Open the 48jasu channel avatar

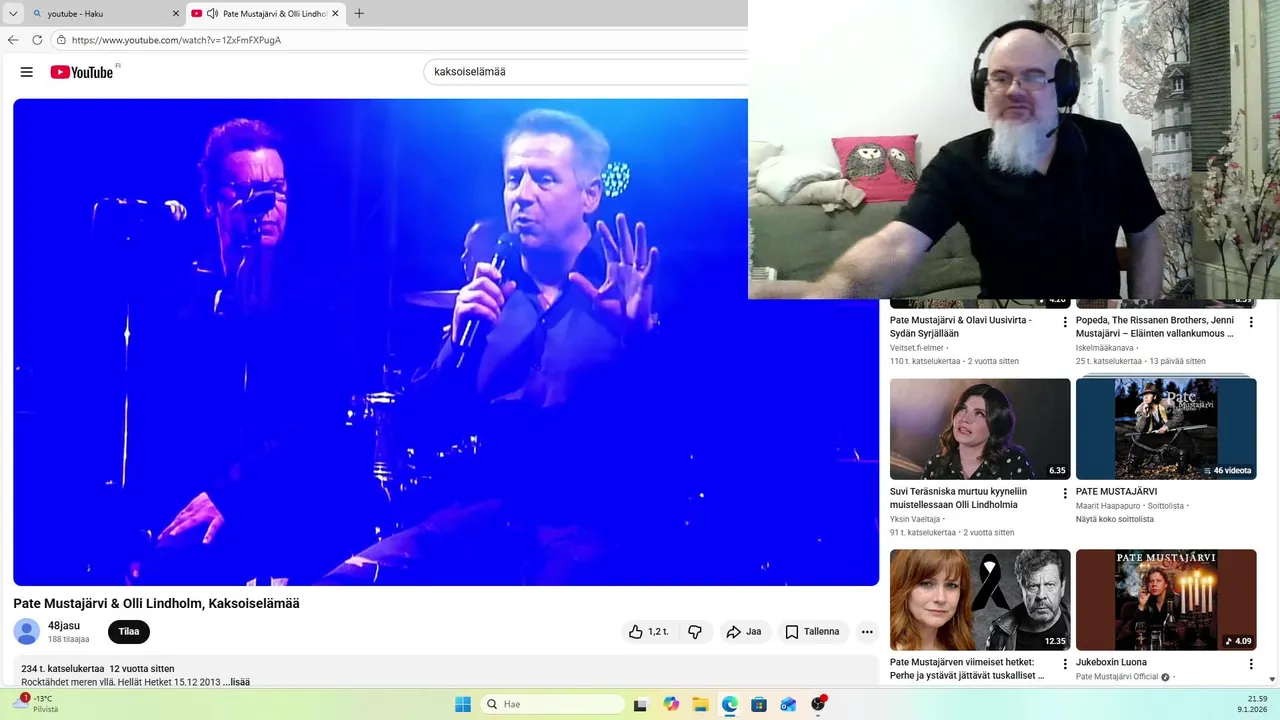(x=27, y=632)
